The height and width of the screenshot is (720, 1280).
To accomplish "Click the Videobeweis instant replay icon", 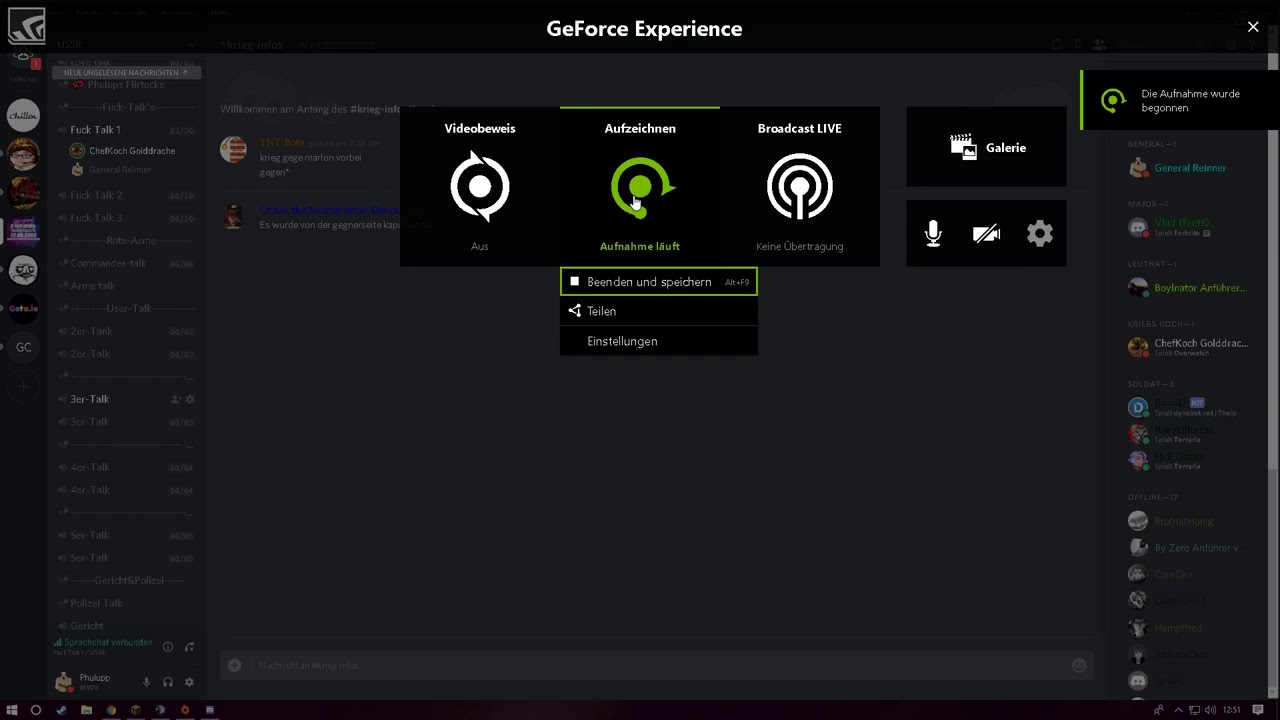I will click(x=480, y=186).
